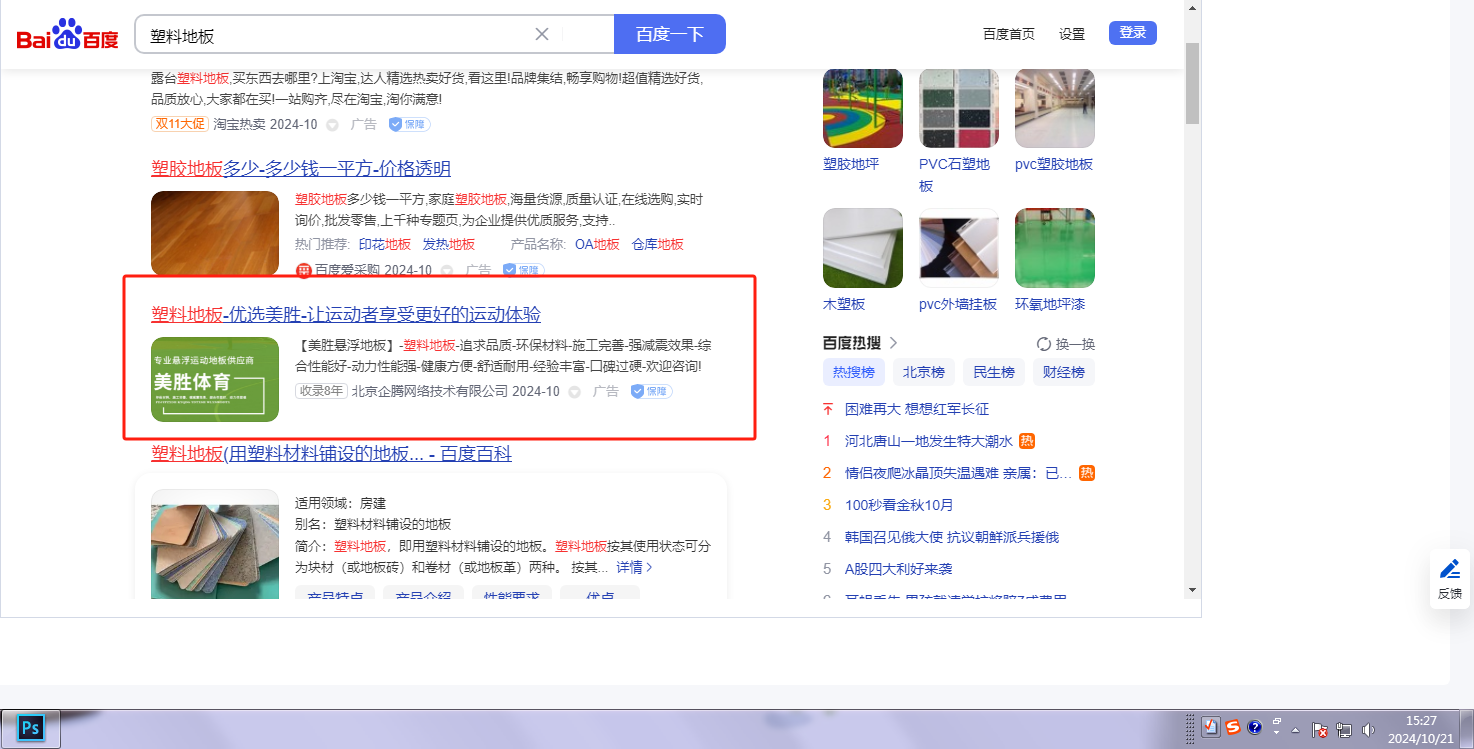Click the scrollbar down arrow
Viewport: 1474px width, 749px height.
pos(1192,589)
